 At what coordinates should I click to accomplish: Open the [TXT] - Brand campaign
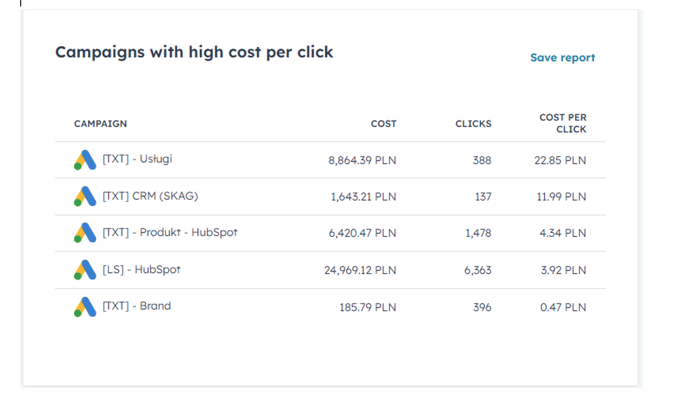[x=136, y=306]
